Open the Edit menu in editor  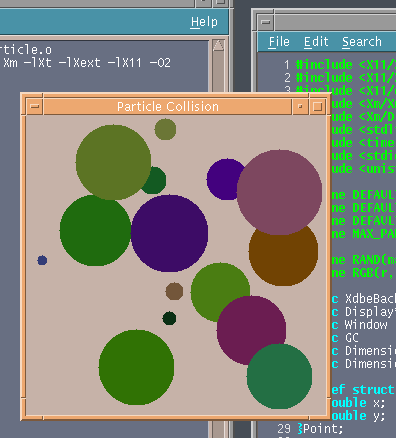[x=316, y=42]
